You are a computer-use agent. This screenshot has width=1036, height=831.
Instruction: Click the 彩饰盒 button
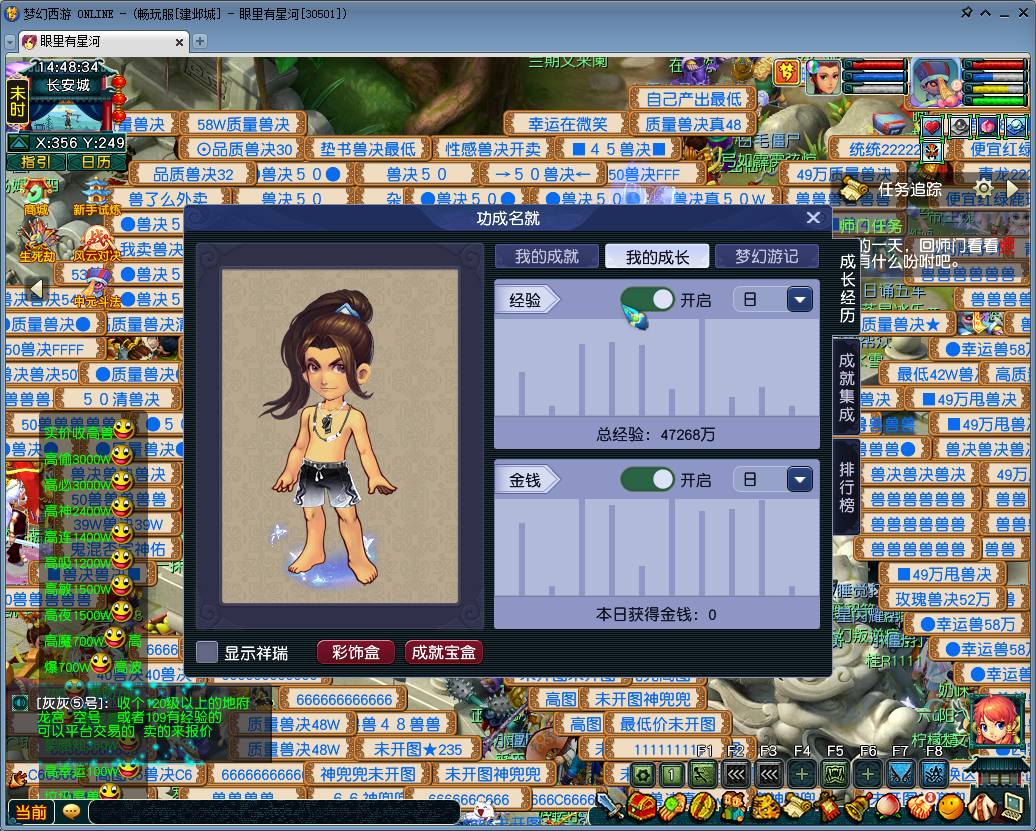tap(355, 653)
